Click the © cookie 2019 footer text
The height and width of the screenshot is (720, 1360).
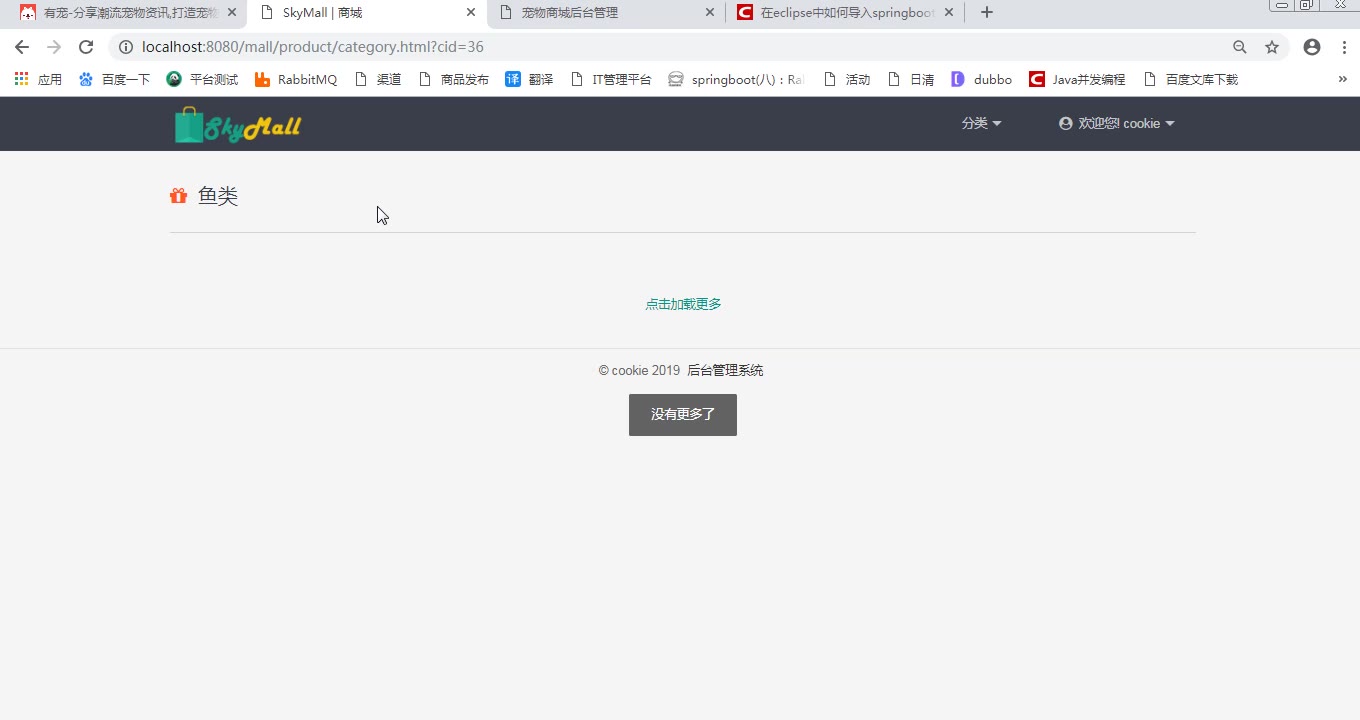tap(639, 371)
